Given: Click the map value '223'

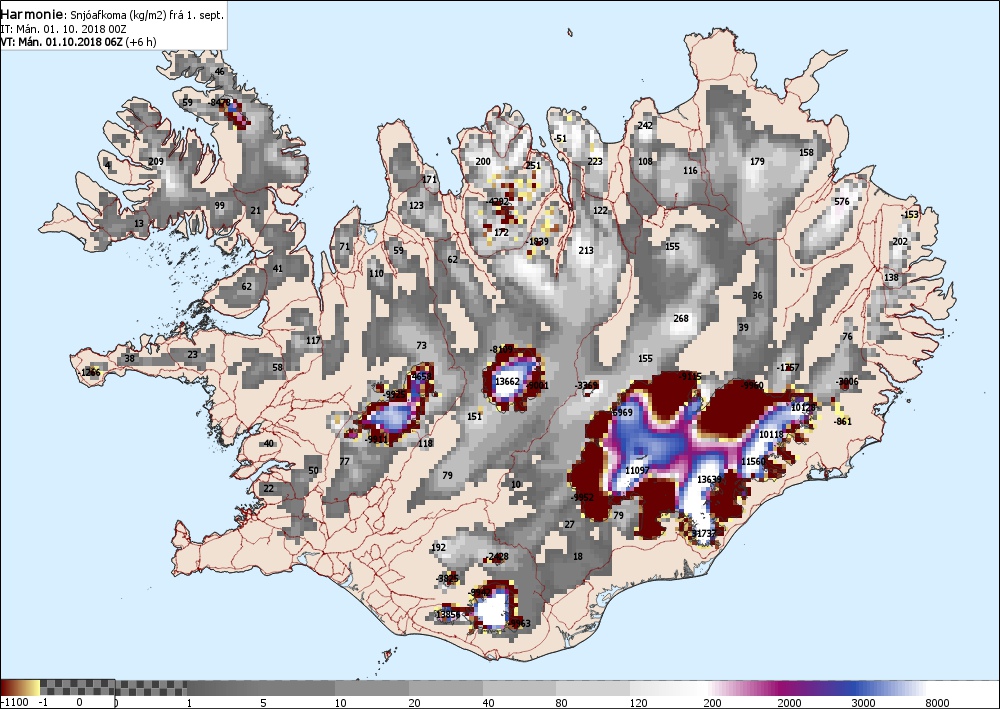Looking at the screenshot, I should point(595,161).
